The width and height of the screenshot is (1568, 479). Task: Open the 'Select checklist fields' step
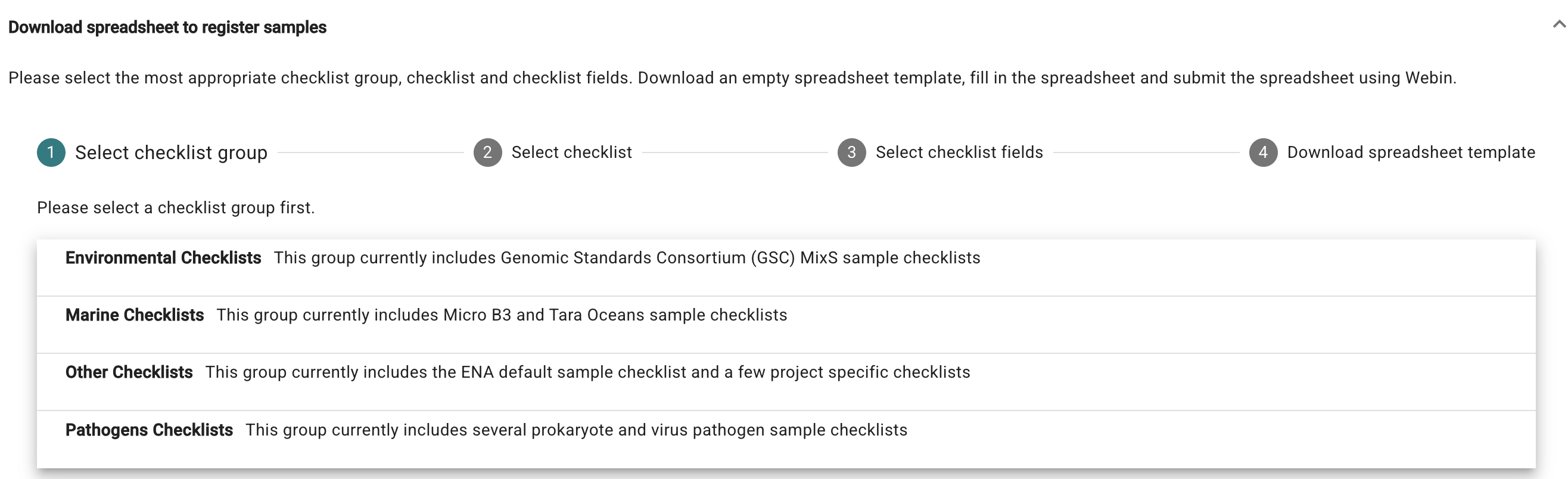coord(959,152)
